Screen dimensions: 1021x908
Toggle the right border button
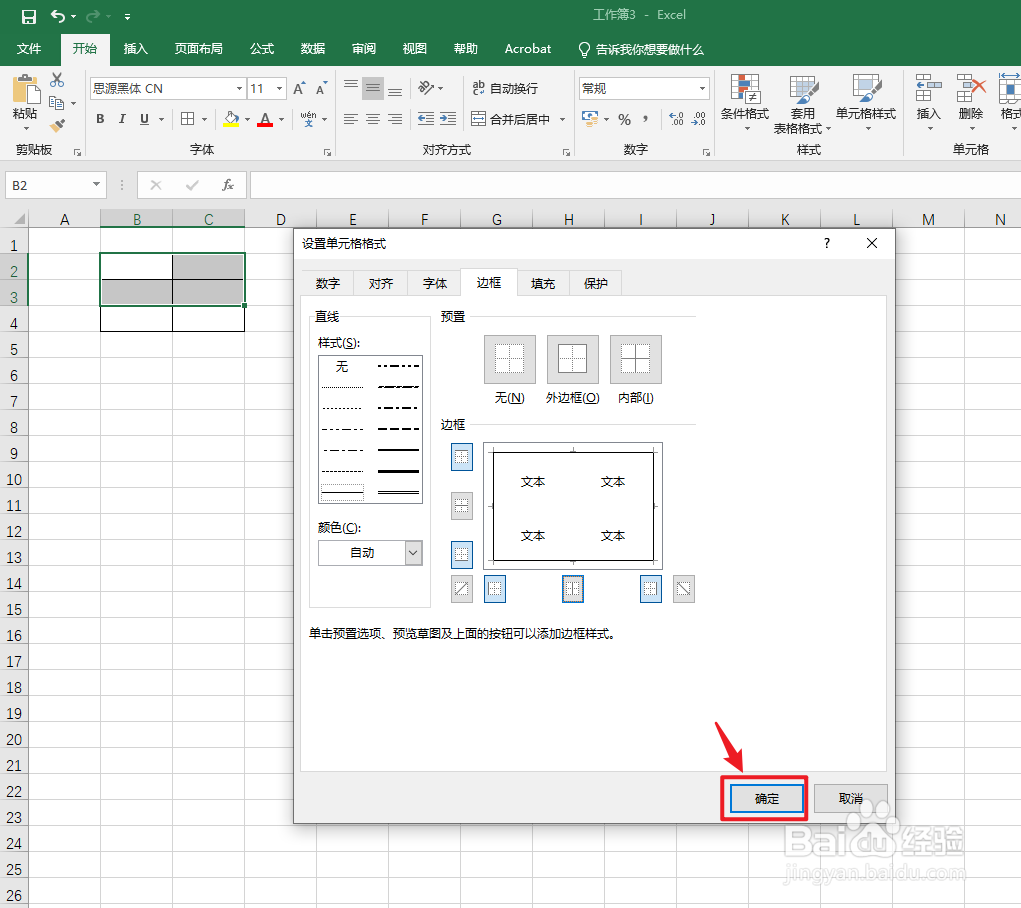click(x=651, y=589)
